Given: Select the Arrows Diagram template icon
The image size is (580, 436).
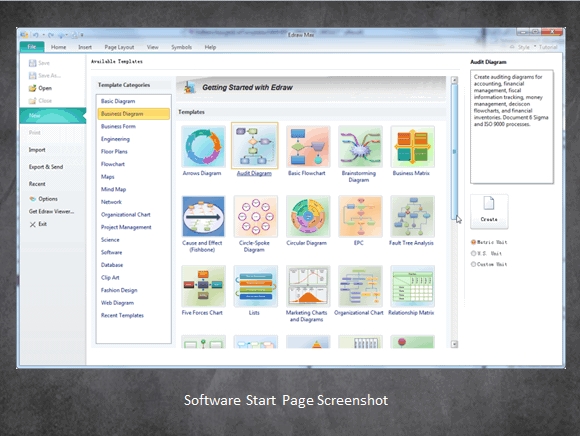Looking at the screenshot, I should [203, 146].
